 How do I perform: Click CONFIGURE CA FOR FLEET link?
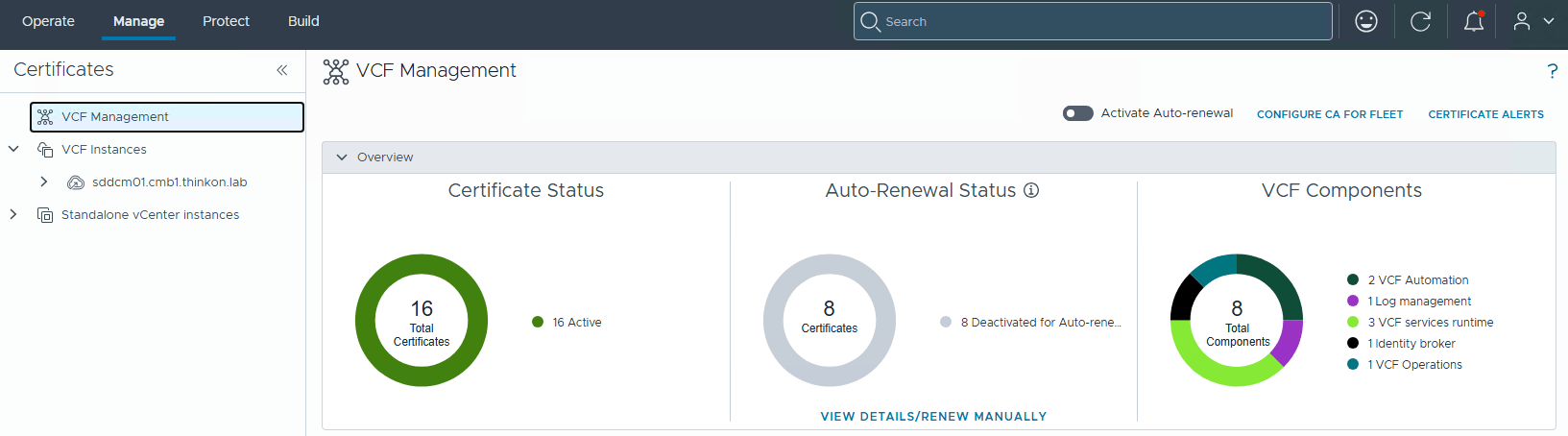(x=1330, y=114)
